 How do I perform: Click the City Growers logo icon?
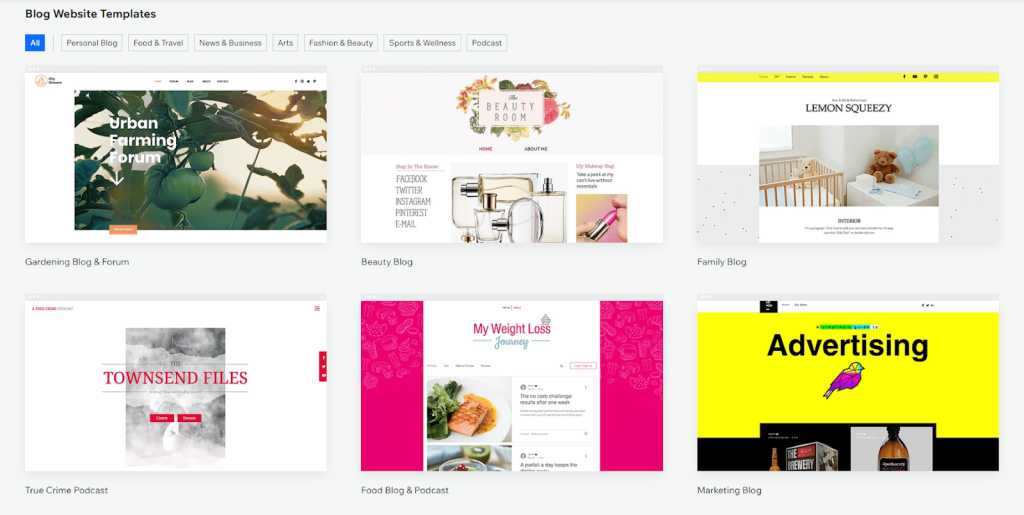41,81
